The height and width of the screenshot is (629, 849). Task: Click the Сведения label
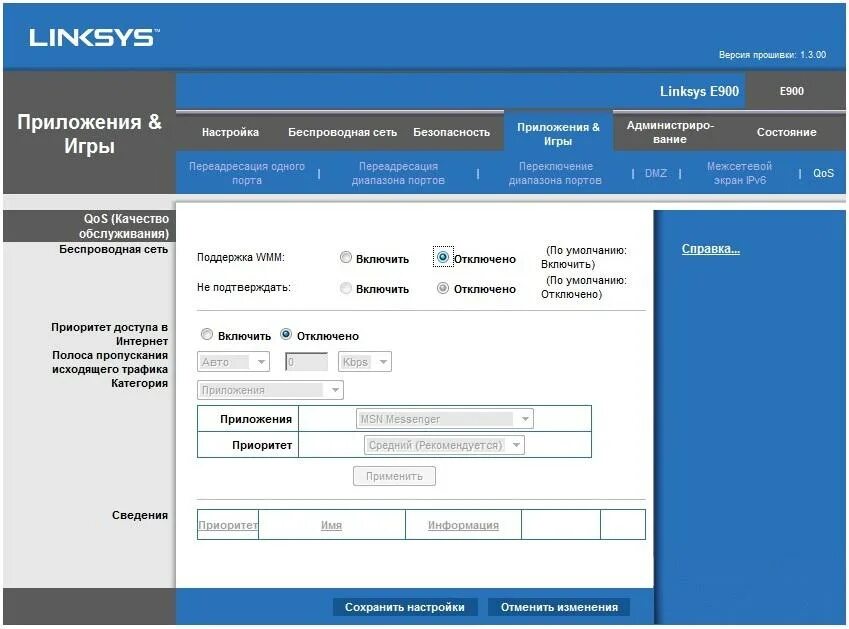pyautogui.click(x=140, y=515)
